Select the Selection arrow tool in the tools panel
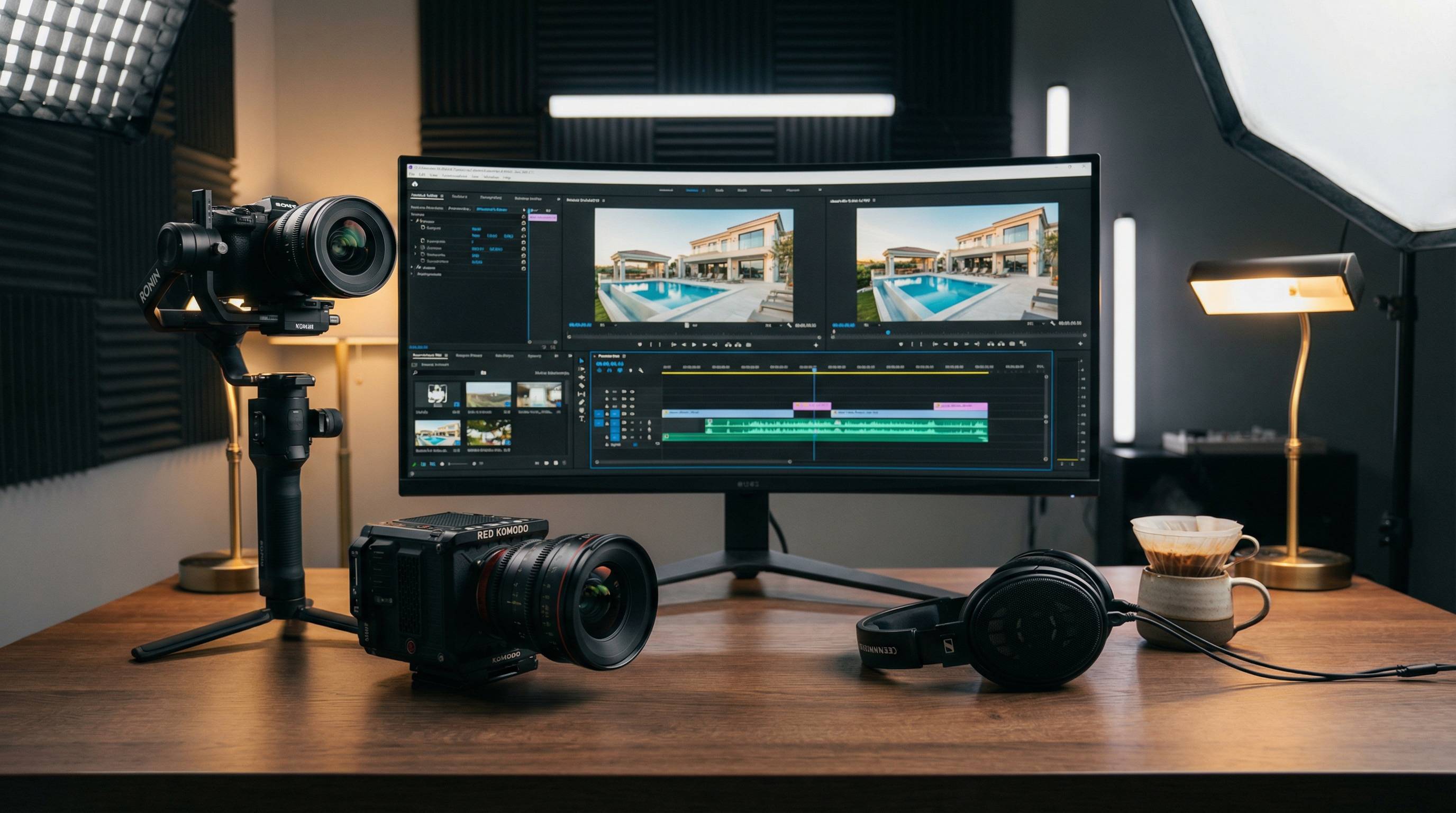Screen dimensions: 1456x813 581,360
